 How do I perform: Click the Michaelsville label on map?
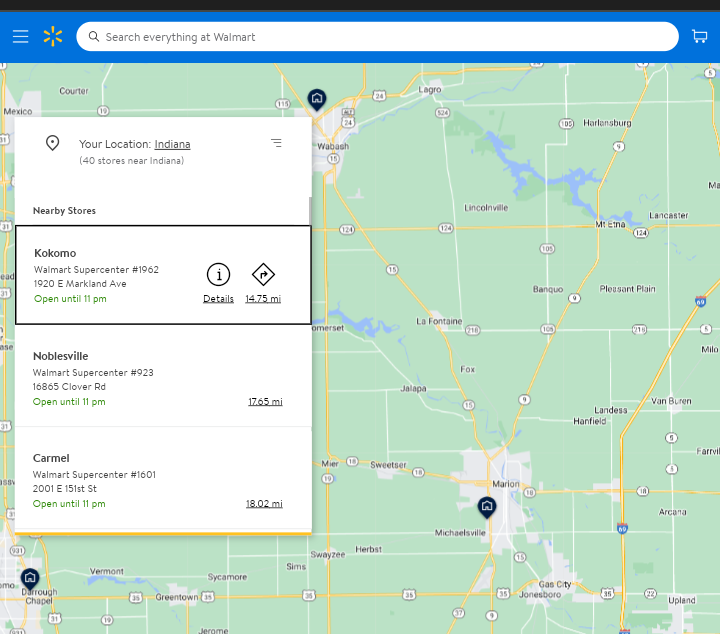coord(460,533)
